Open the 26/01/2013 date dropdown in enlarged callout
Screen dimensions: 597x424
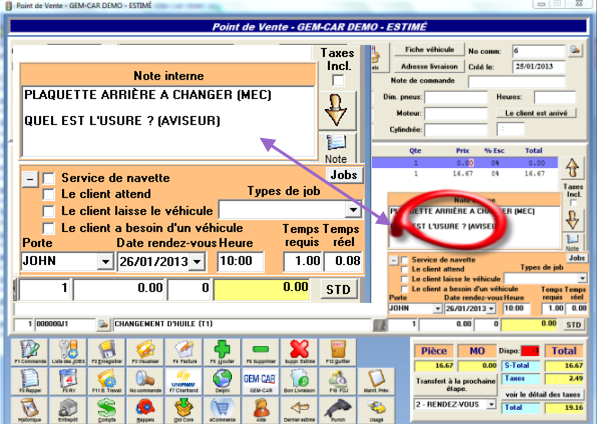[x=197, y=261]
